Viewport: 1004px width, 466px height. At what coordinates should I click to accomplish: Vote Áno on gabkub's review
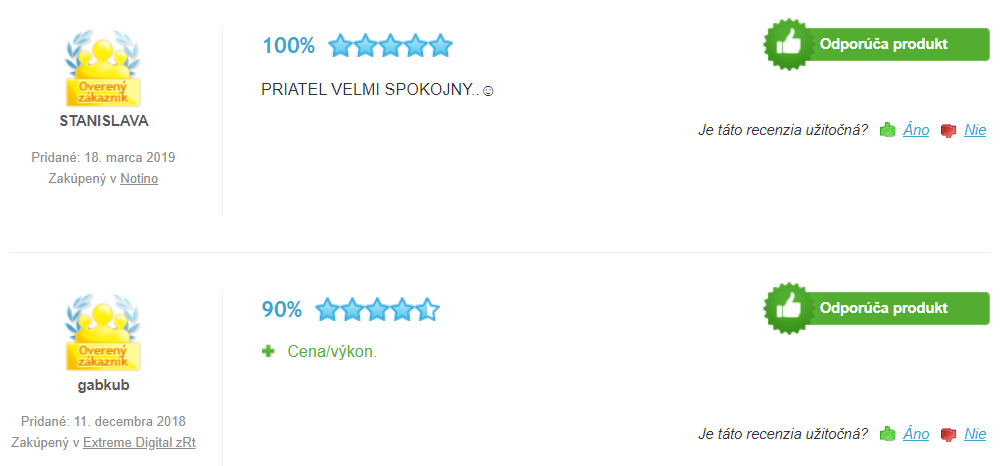(x=916, y=434)
